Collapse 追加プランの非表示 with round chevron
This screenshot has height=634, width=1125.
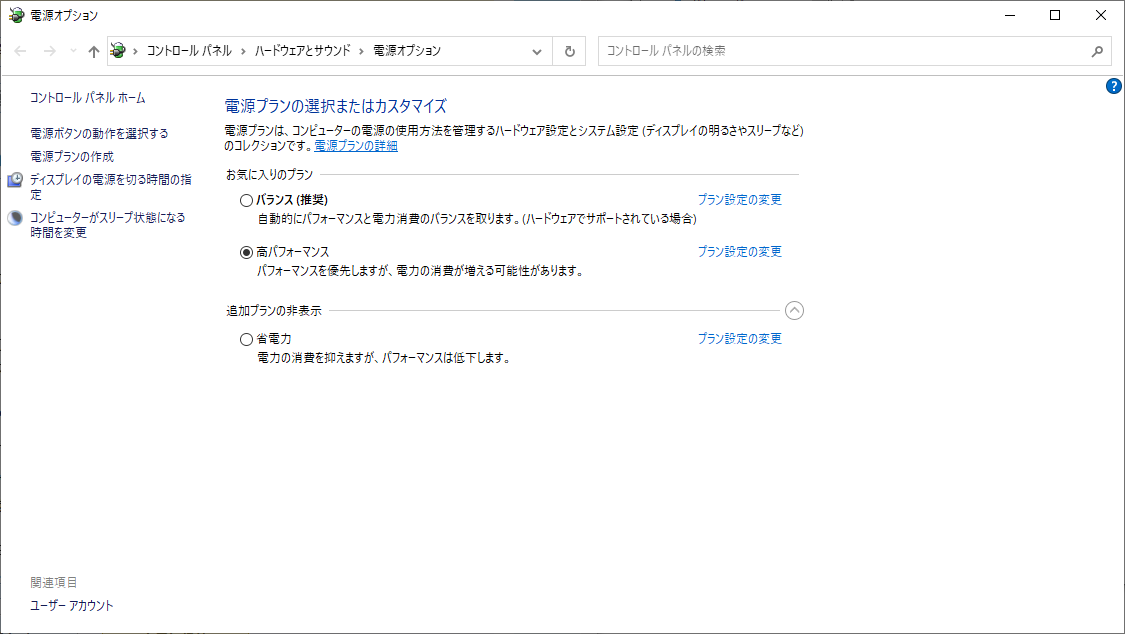coord(794,311)
